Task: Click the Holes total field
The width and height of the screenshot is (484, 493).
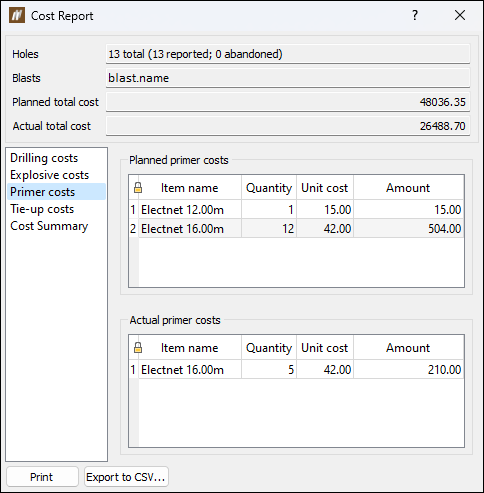Action: click(288, 54)
